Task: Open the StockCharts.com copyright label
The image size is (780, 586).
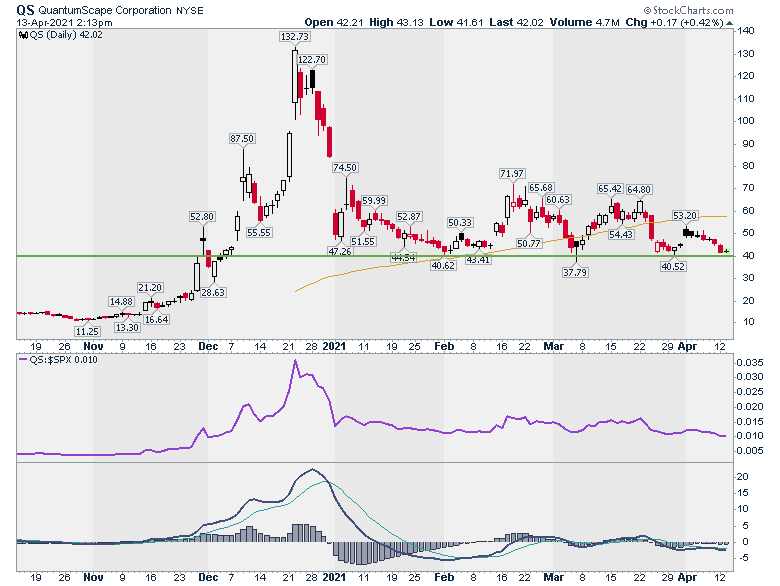Action: tap(688, 10)
